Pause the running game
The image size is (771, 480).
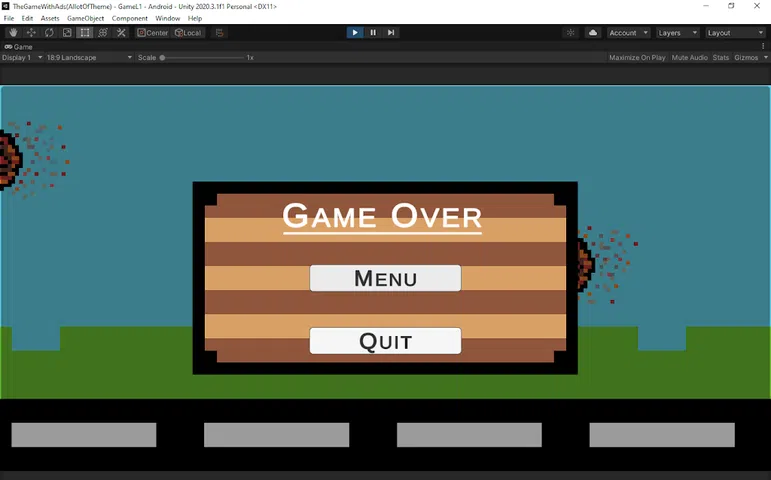[x=373, y=33]
